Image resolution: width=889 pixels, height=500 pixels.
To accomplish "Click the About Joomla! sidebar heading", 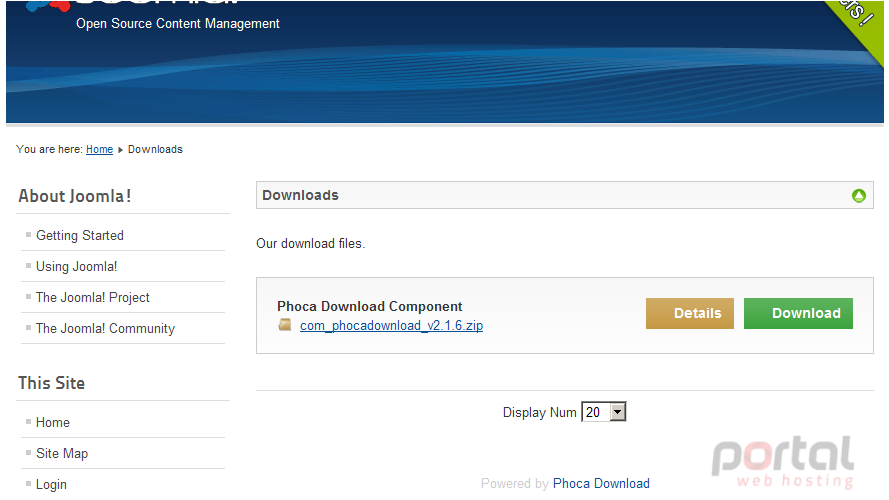I will coord(75,196).
